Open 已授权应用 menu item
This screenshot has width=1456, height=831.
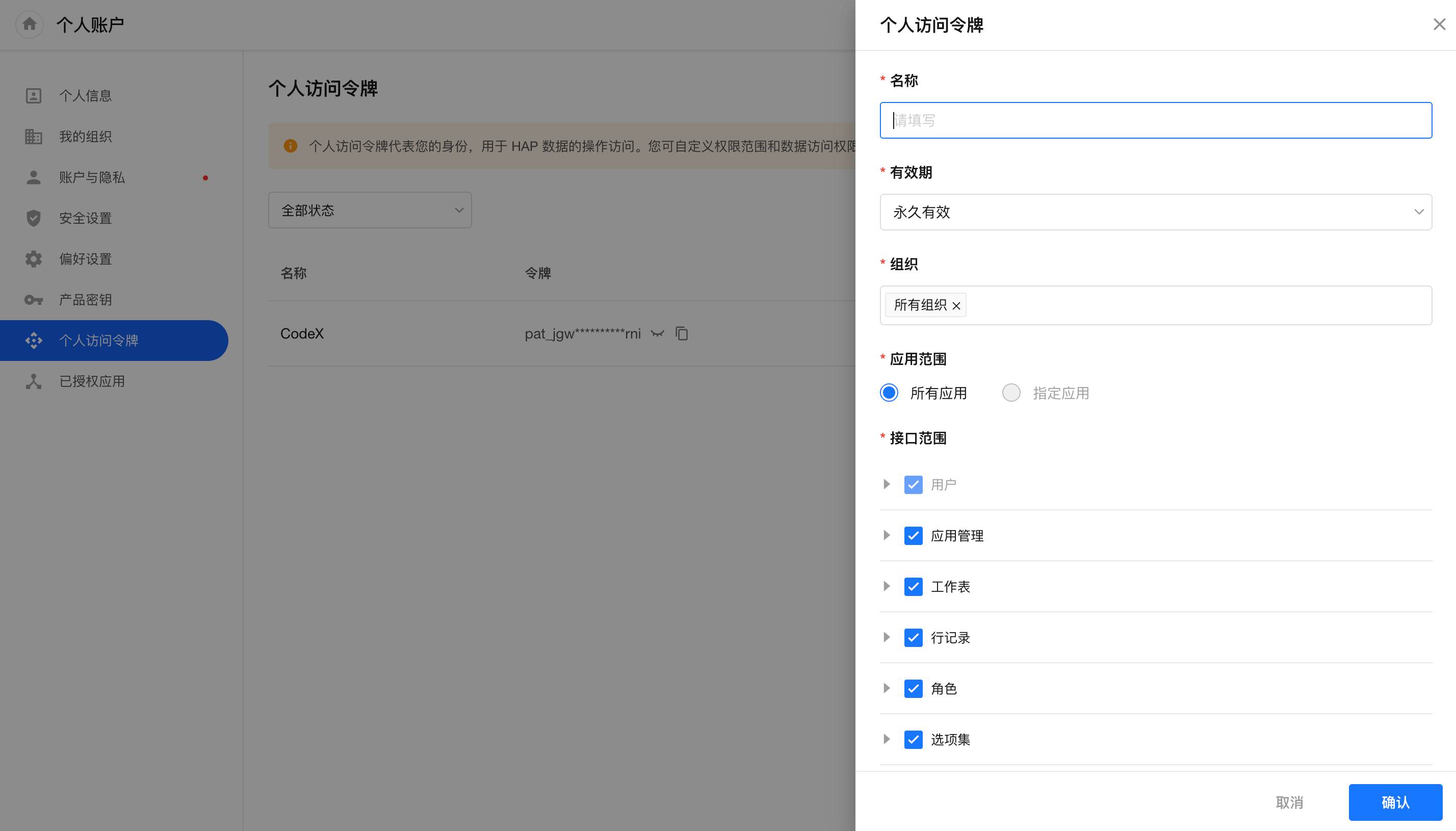114,381
